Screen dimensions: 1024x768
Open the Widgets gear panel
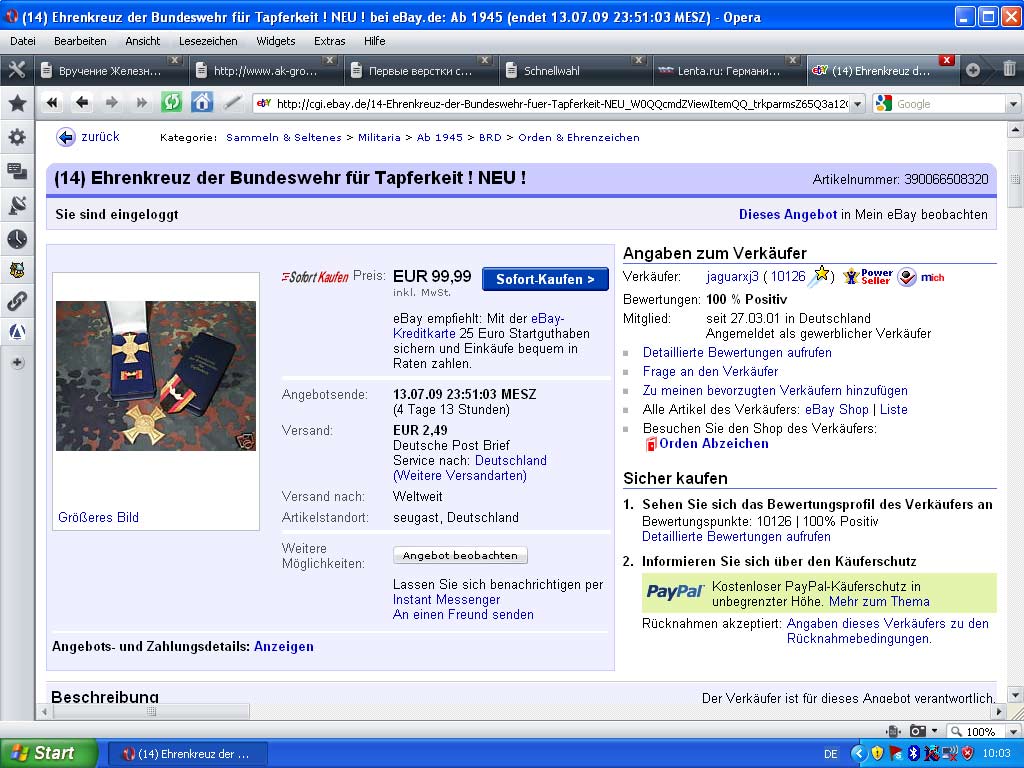click(17, 137)
